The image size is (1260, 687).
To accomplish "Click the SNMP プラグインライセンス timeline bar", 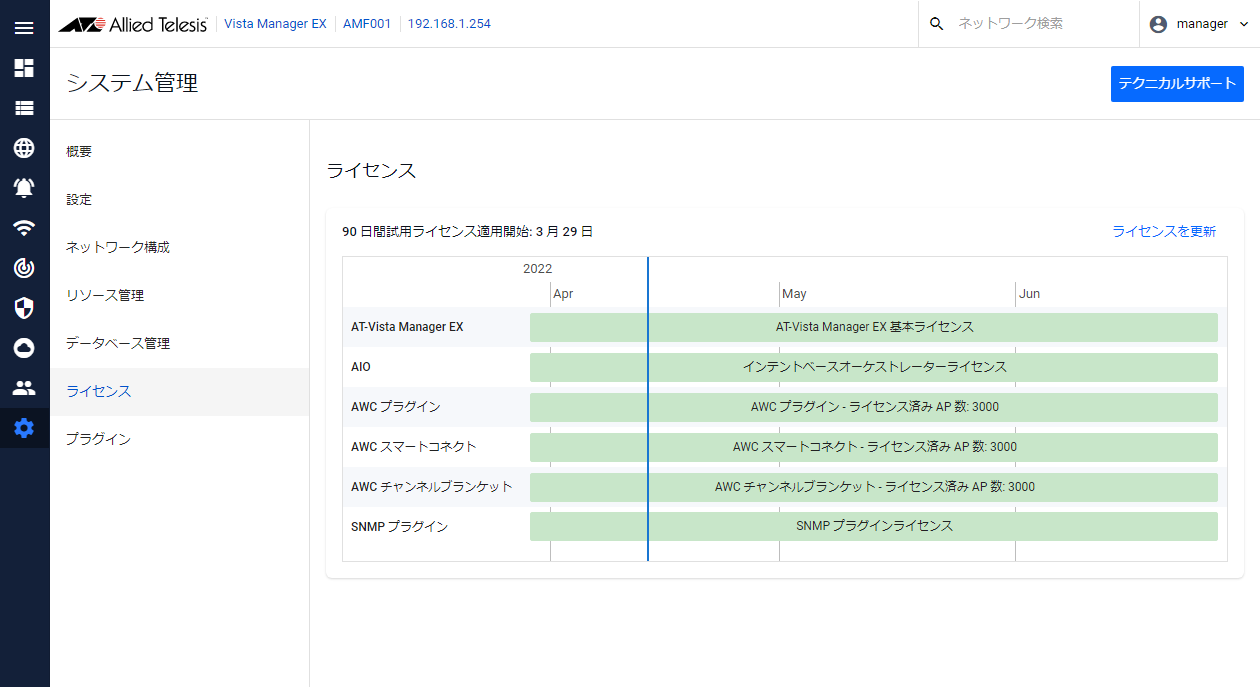I will click(x=874, y=526).
